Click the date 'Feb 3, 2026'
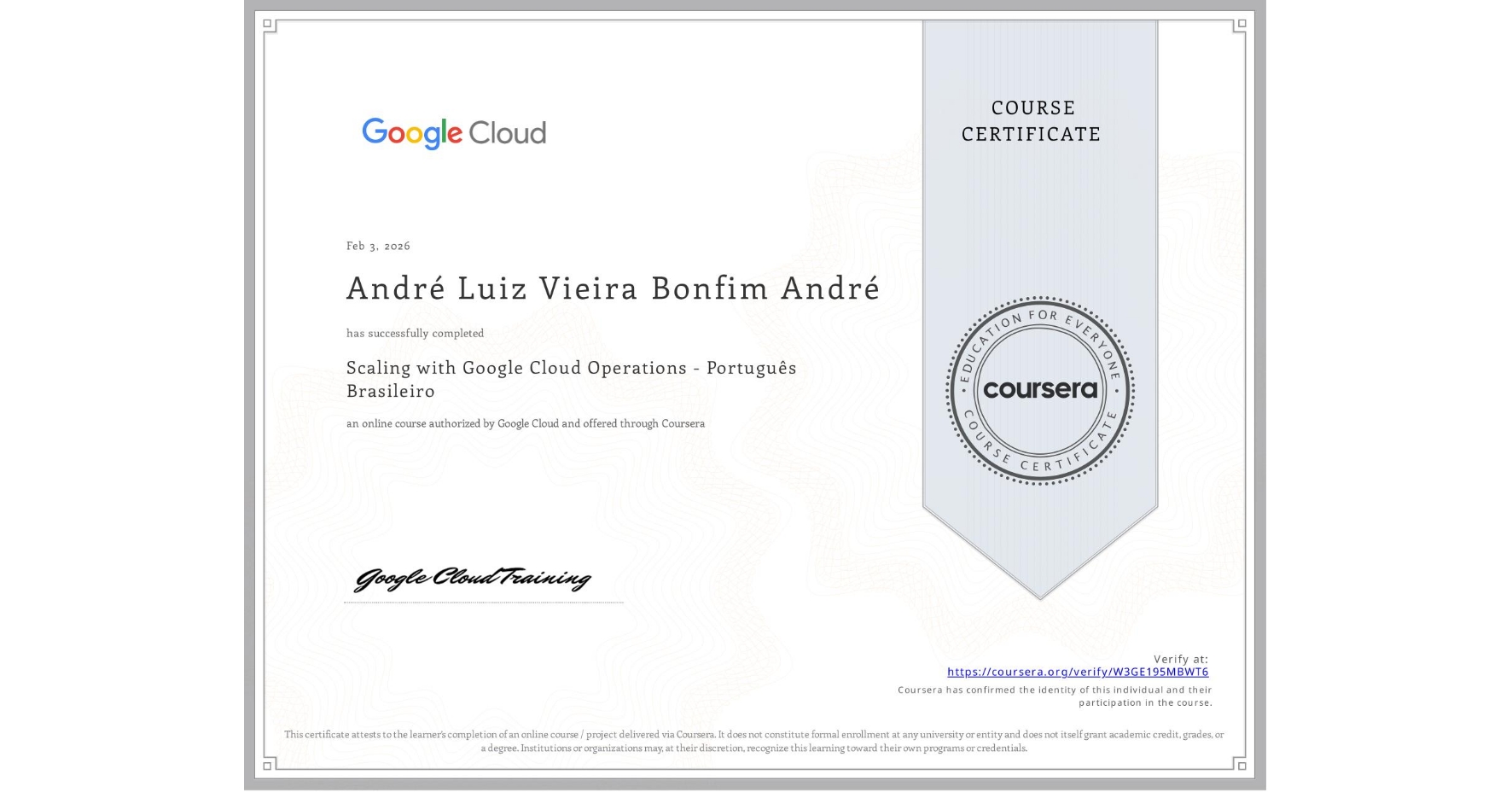Image resolution: width=1512 pixels, height=792 pixels. click(378, 246)
